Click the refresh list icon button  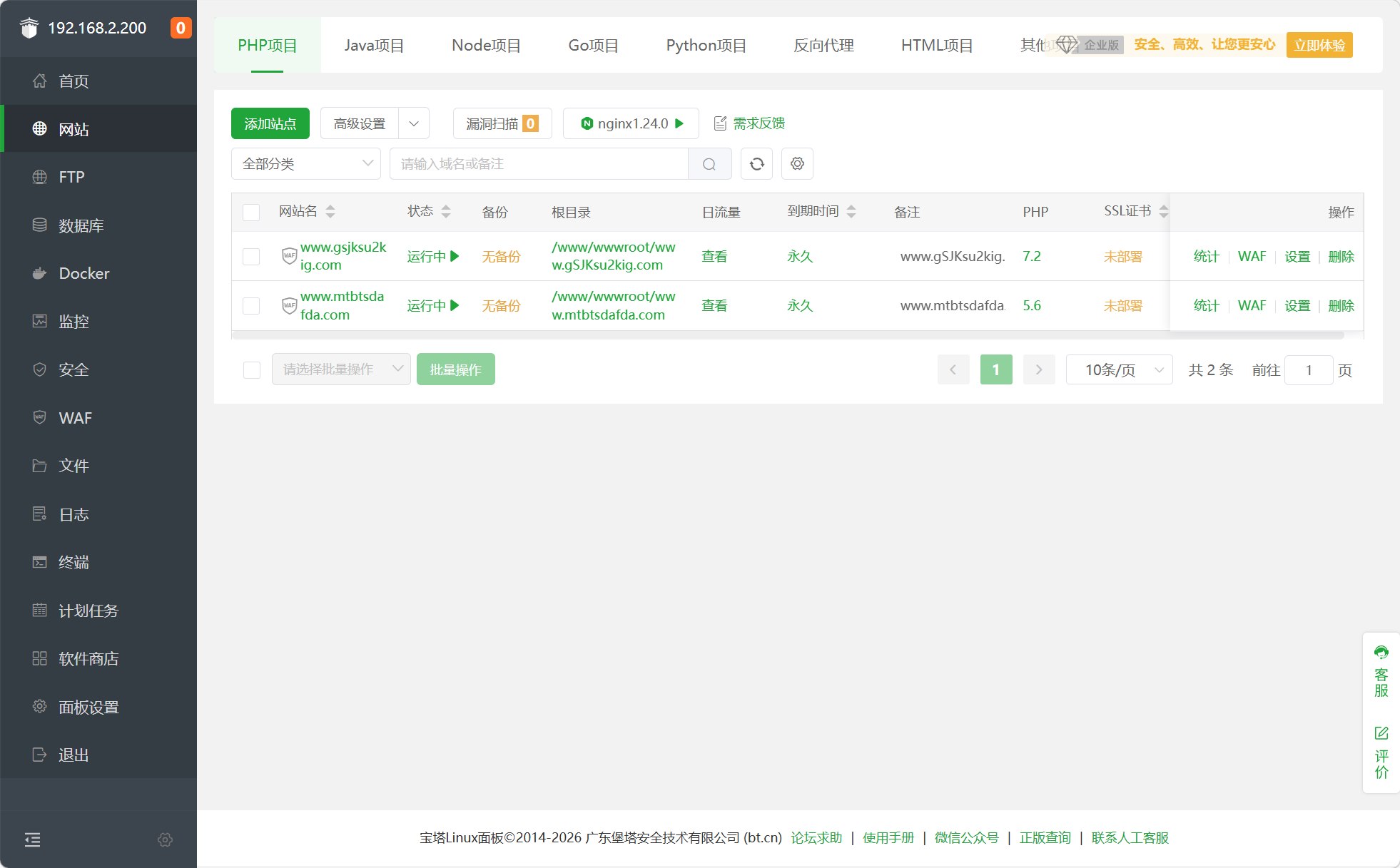tap(756, 164)
